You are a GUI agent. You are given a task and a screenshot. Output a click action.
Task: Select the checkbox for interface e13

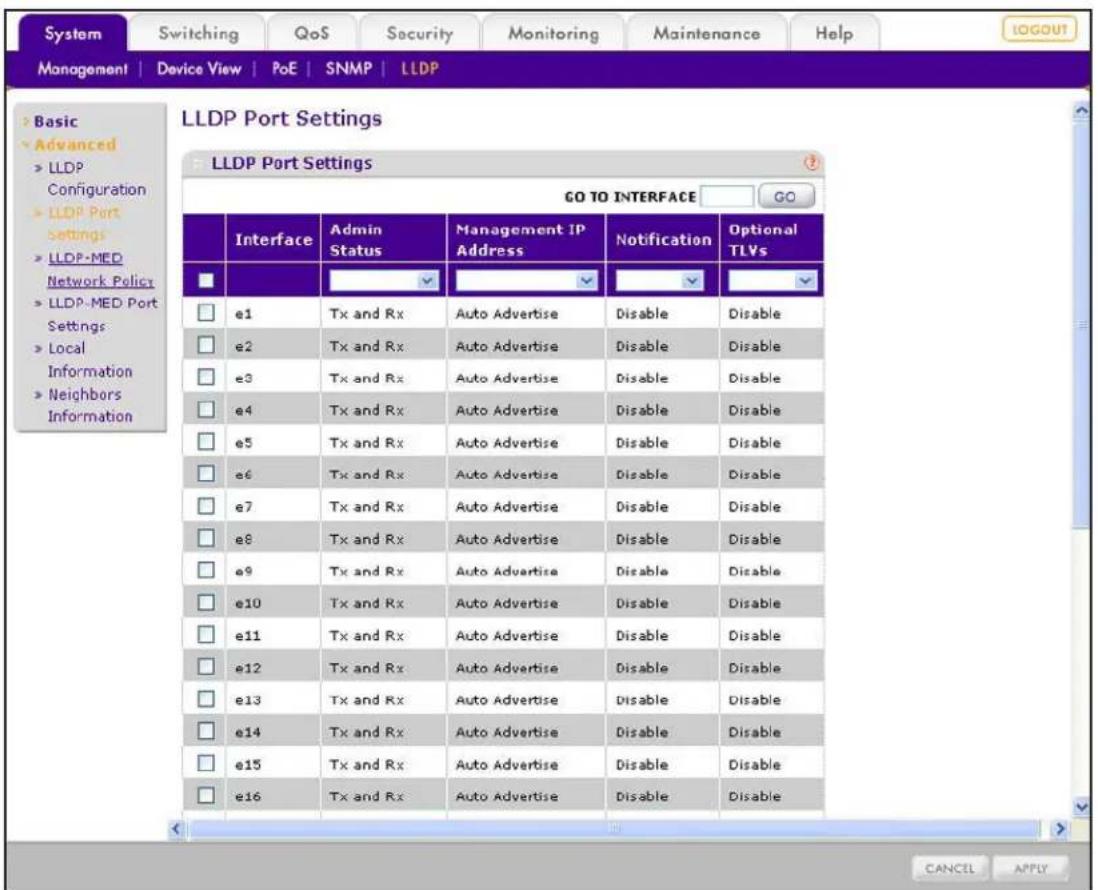pos(206,699)
